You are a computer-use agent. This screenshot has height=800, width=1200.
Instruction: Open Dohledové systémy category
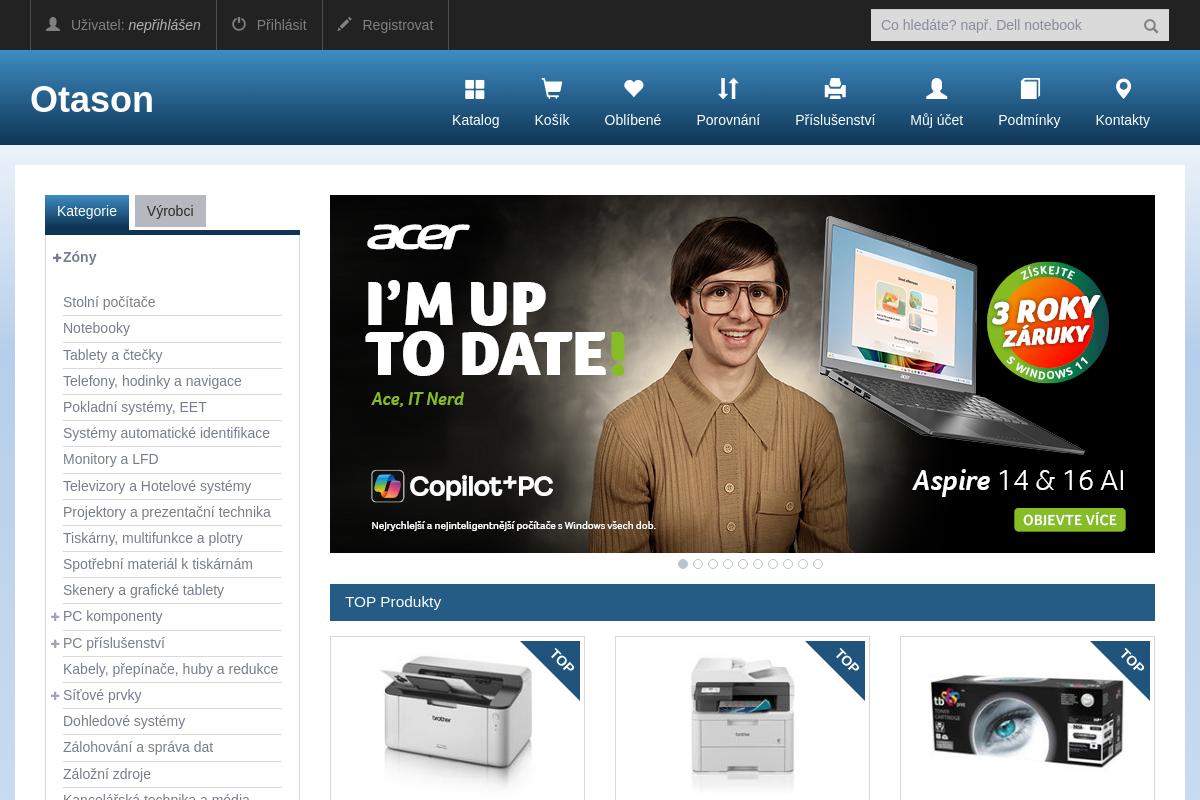pyautogui.click(x=124, y=721)
